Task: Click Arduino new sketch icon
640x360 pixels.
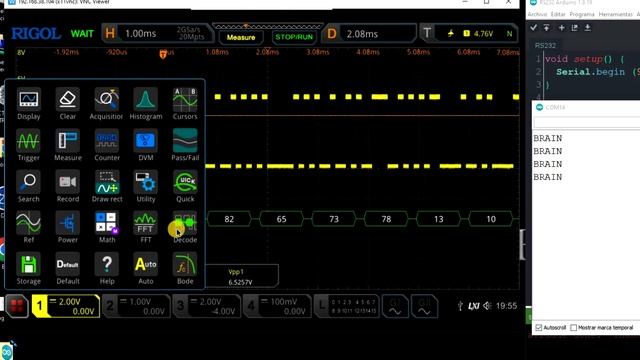Action: (562, 28)
